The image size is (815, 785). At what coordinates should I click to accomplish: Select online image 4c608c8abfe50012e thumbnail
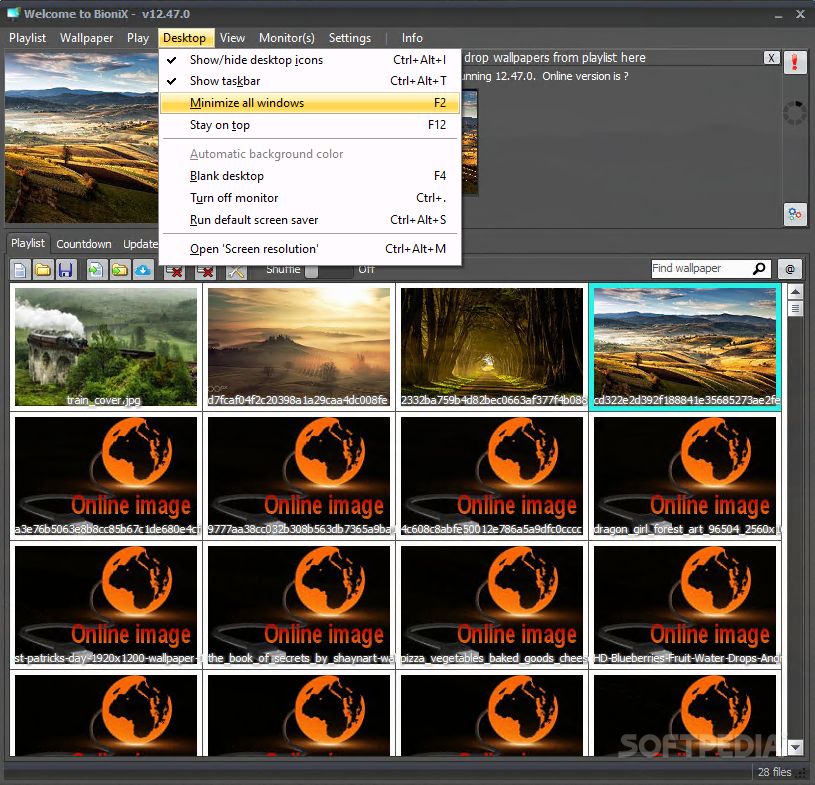coord(492,476)
